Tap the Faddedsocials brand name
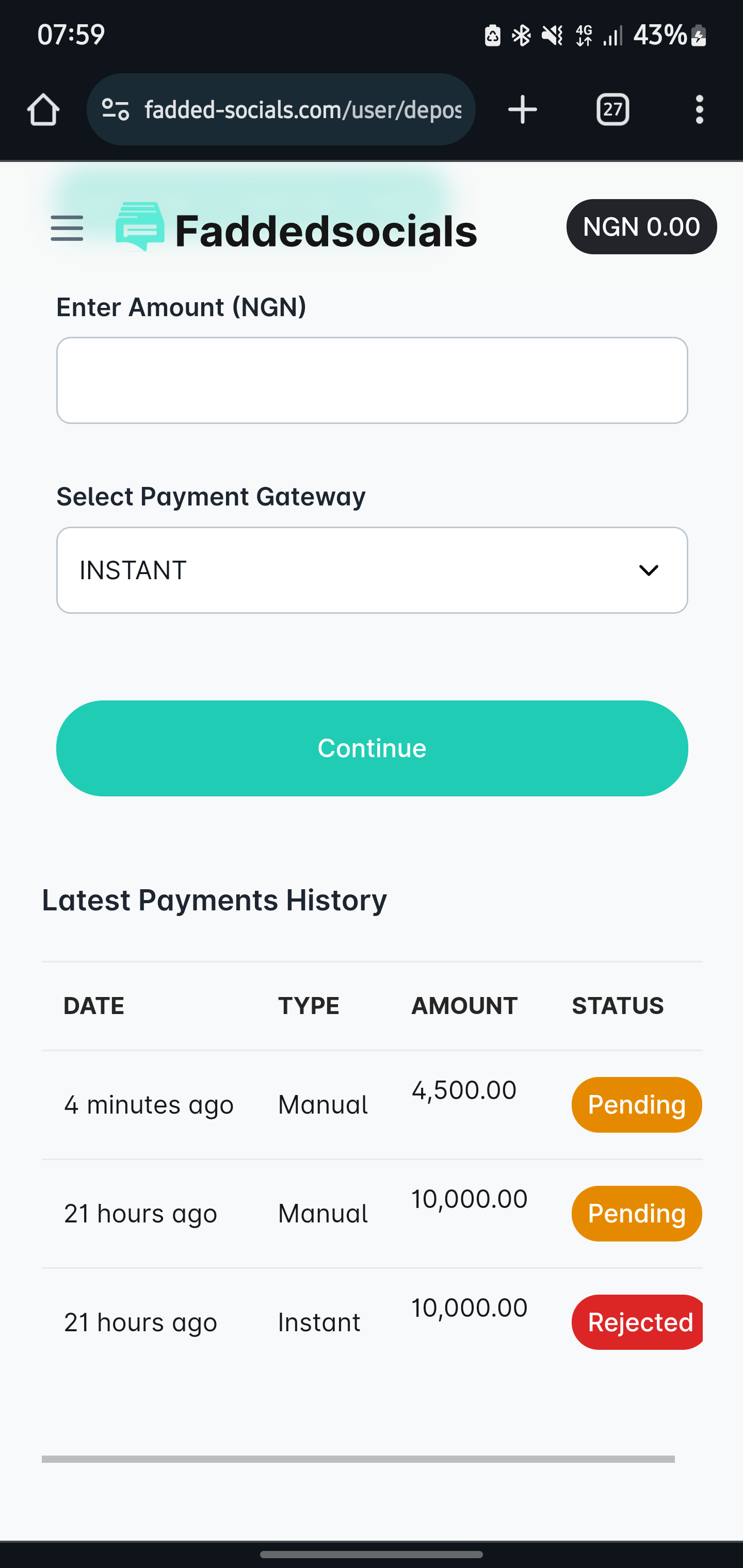 tap(326, 231)
